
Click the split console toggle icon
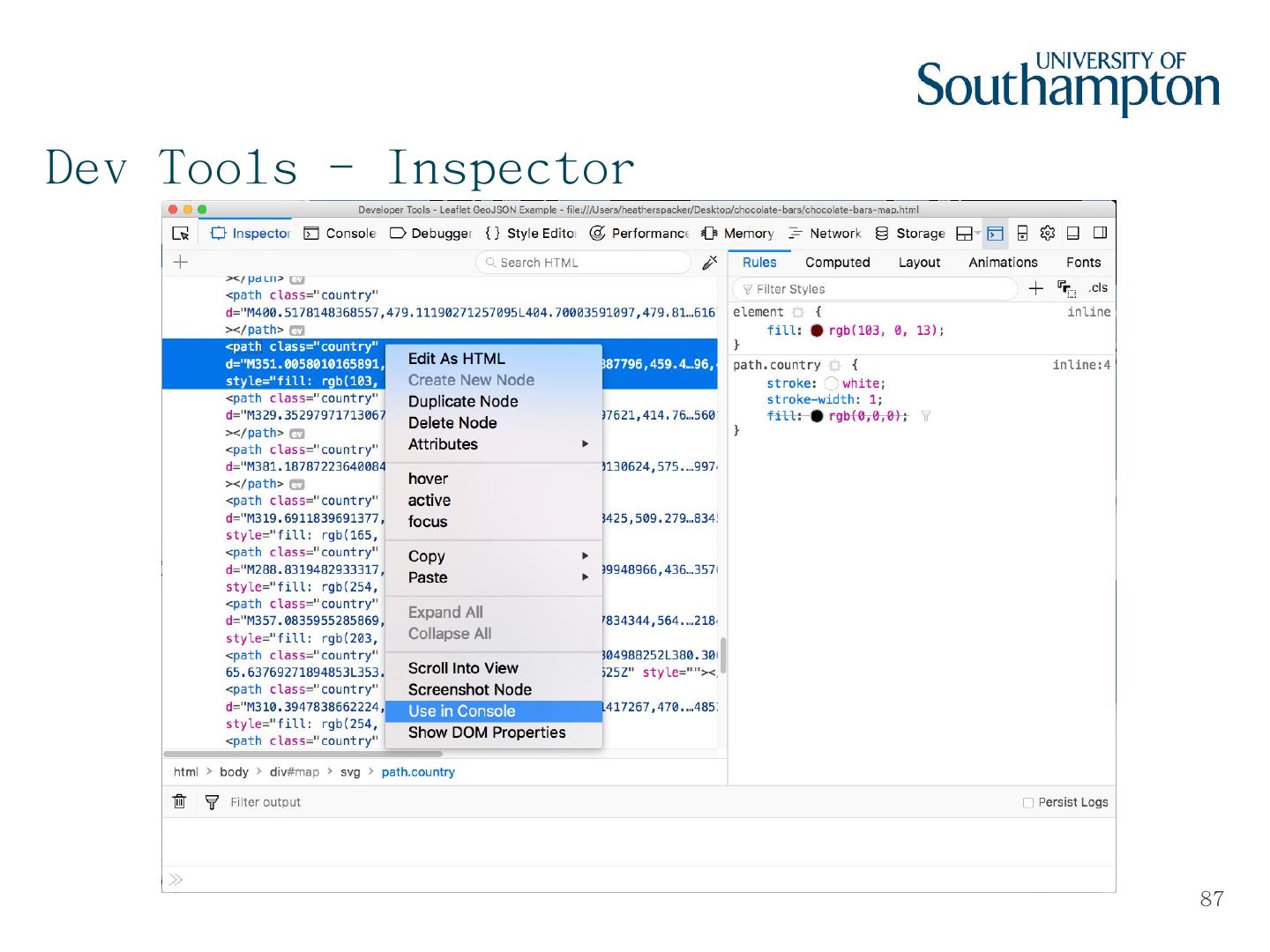tap(995, 234)
